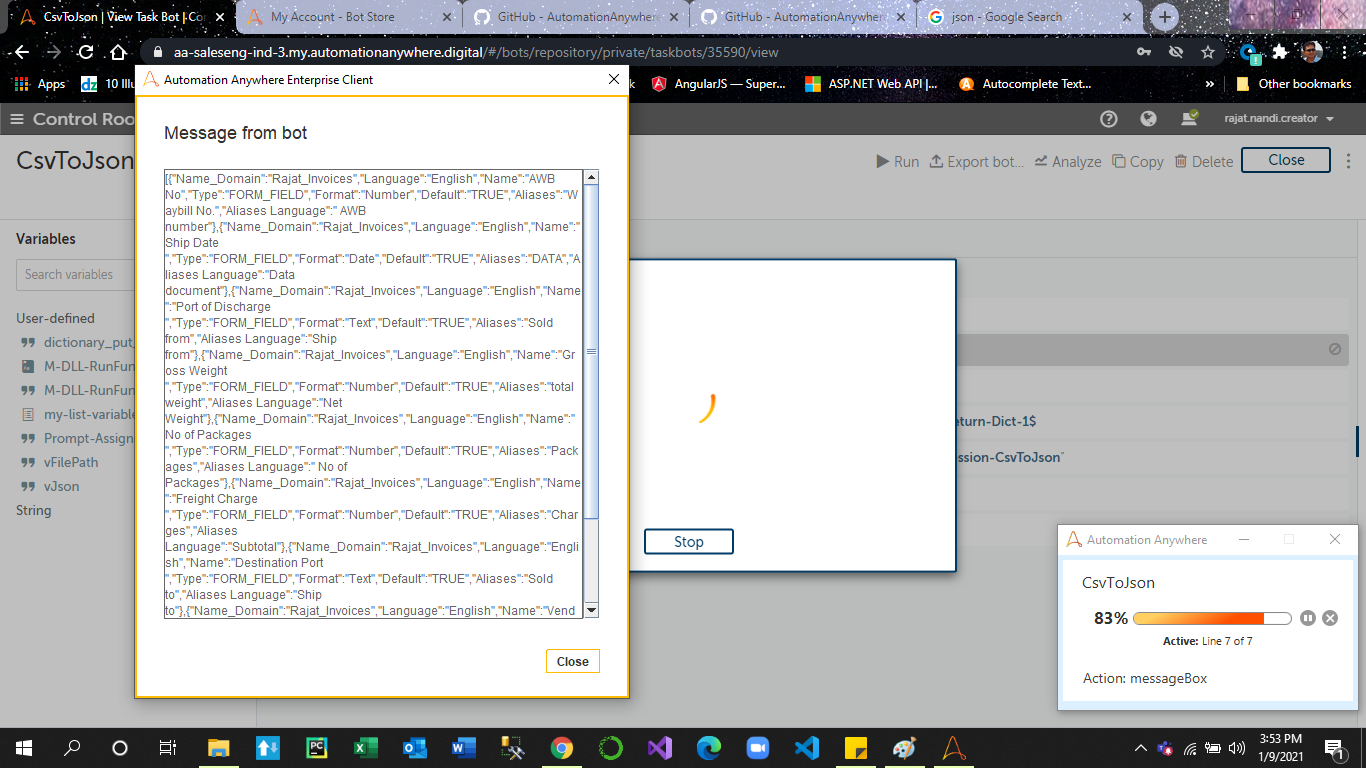The height and width of the screenshot is (768, 1366).
Task: Go to the browser home page
Action: tap(118, 52)
